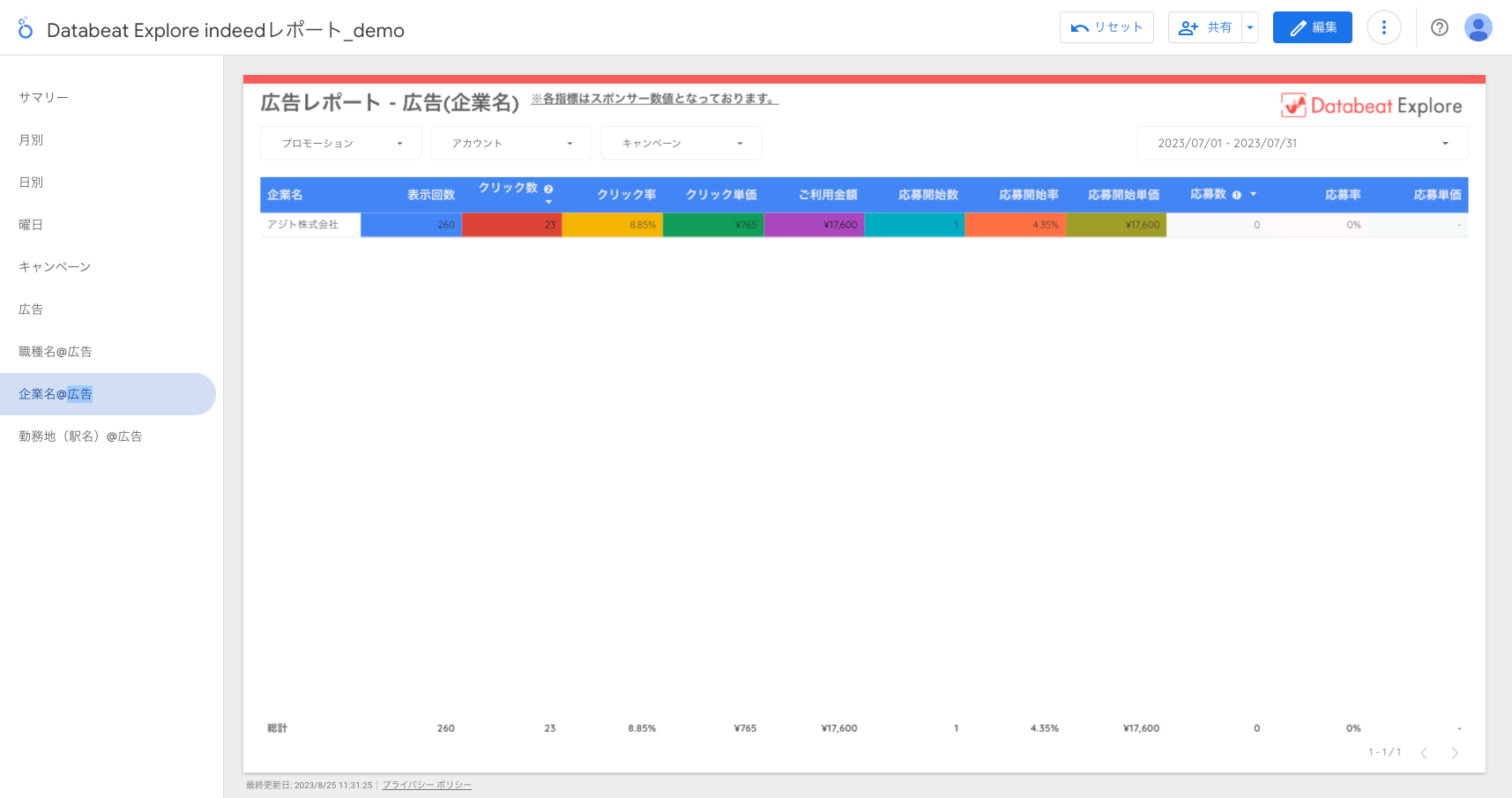Open the help question mark icon

point(1439,28)
